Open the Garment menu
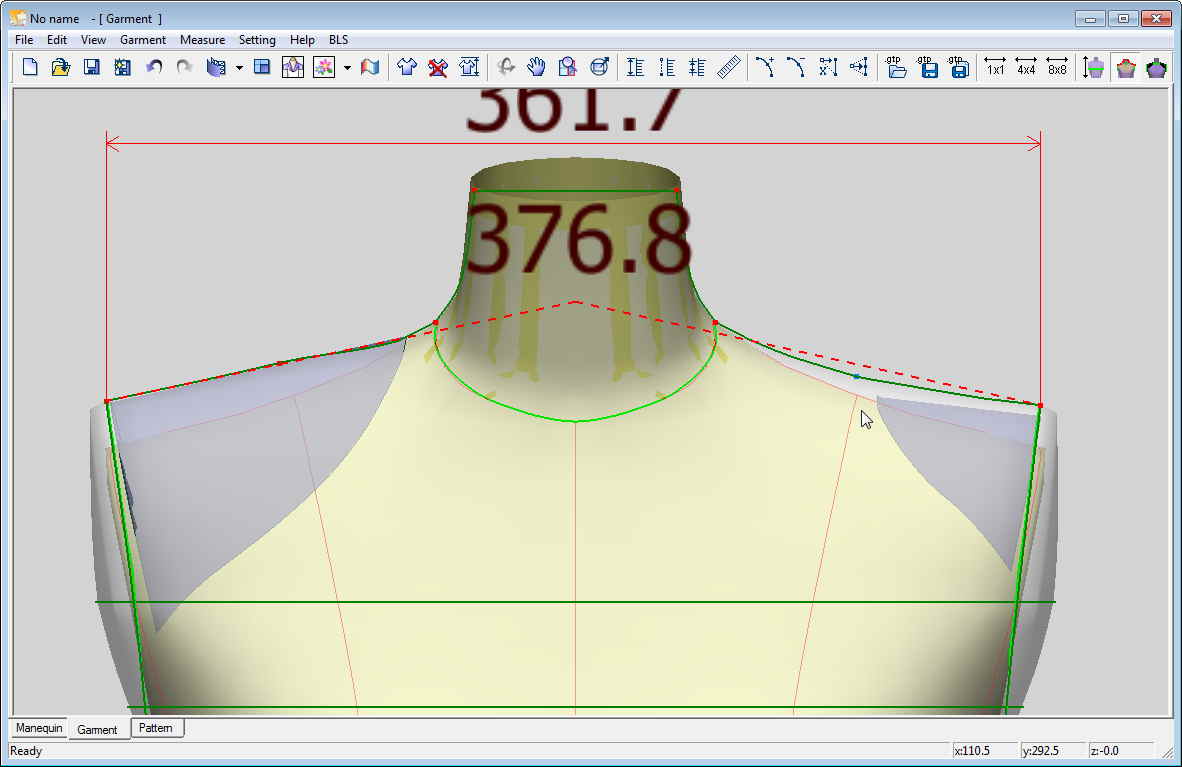The image size is (1182, 767). click(143, 40)
